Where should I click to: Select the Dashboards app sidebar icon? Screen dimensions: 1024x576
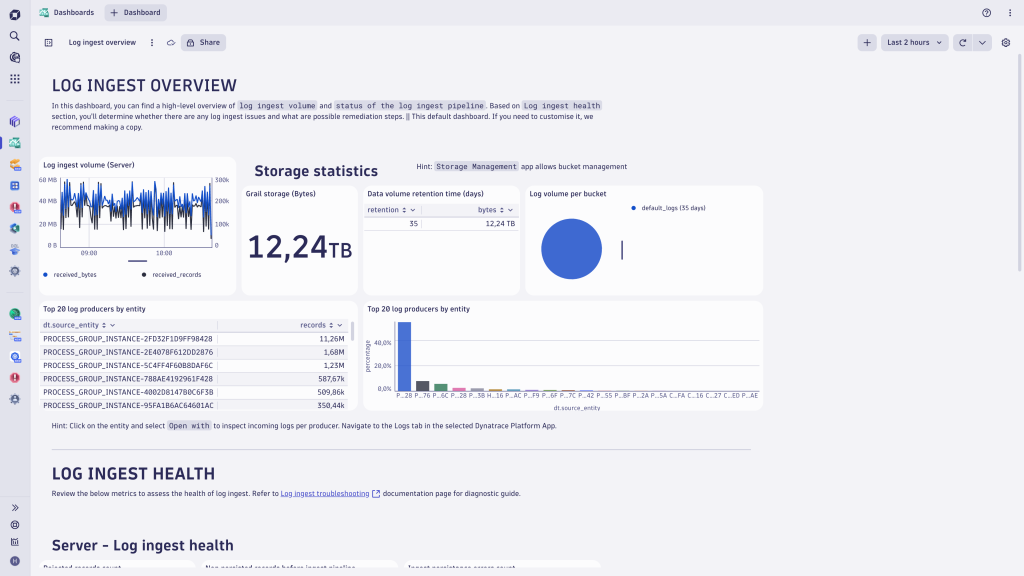(14, 143)
